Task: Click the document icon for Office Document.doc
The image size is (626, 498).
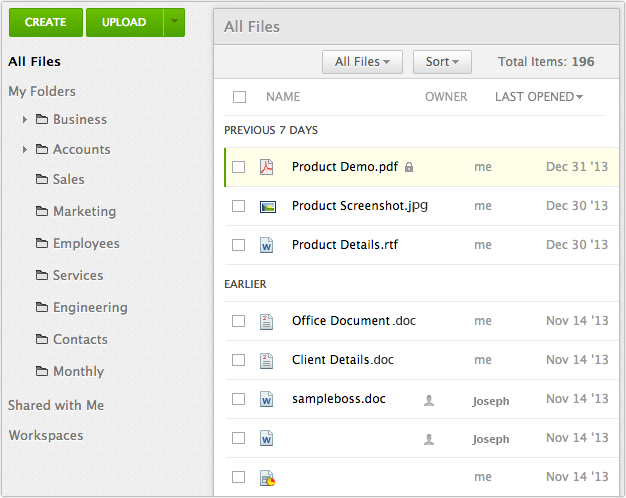Action: pos(267,321)
